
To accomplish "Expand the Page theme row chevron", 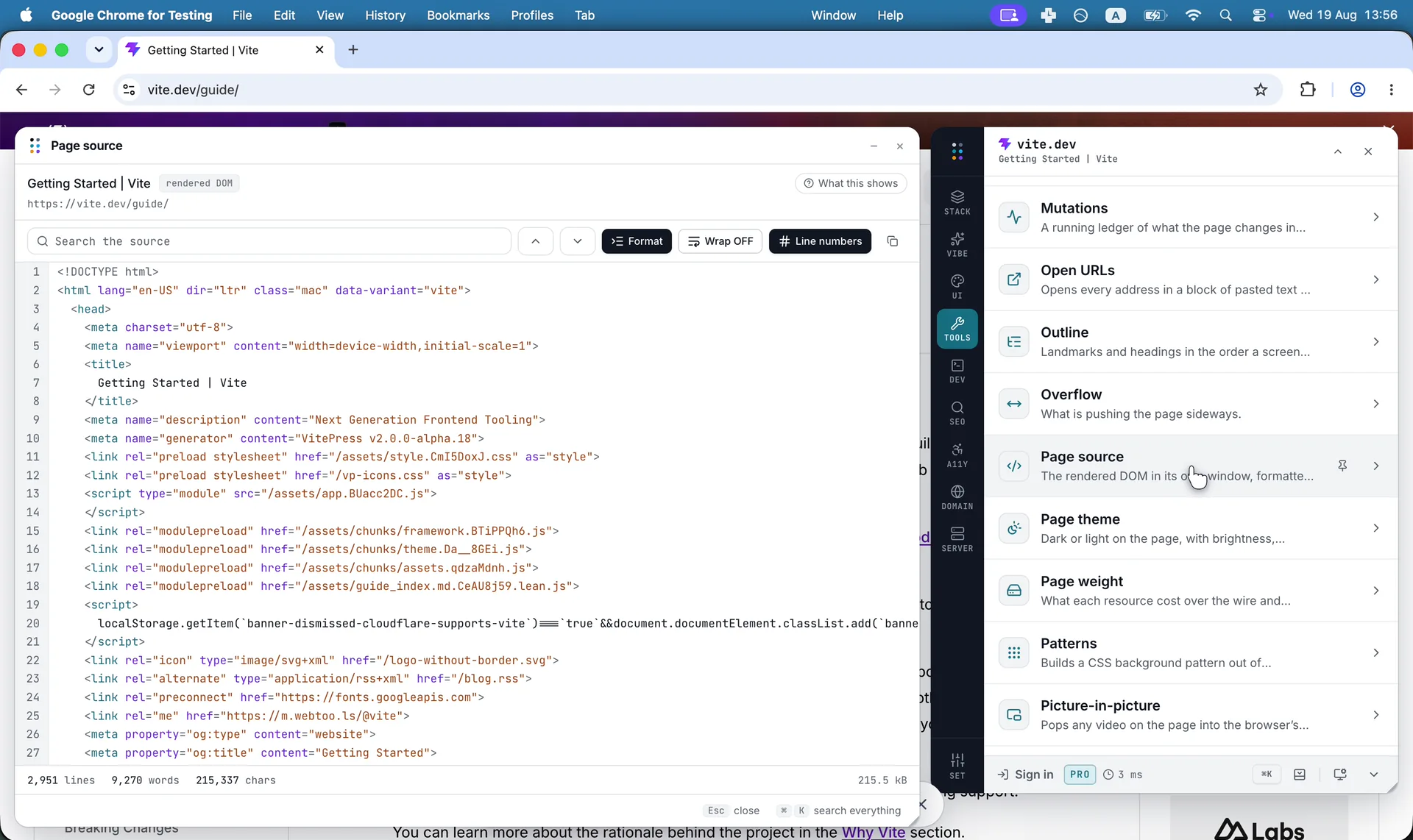I will [x=1375, y=528].
